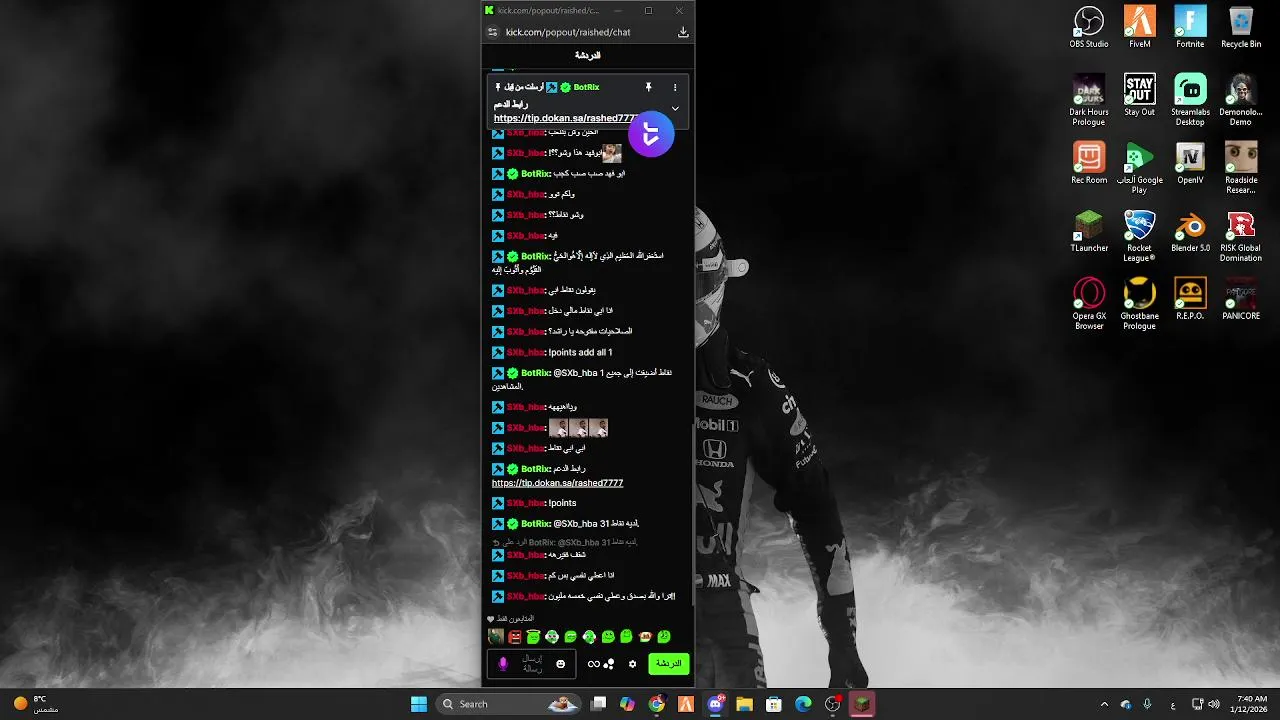
Task: Open pinned tip.dokan.sa support link
Action: point(566,118)
